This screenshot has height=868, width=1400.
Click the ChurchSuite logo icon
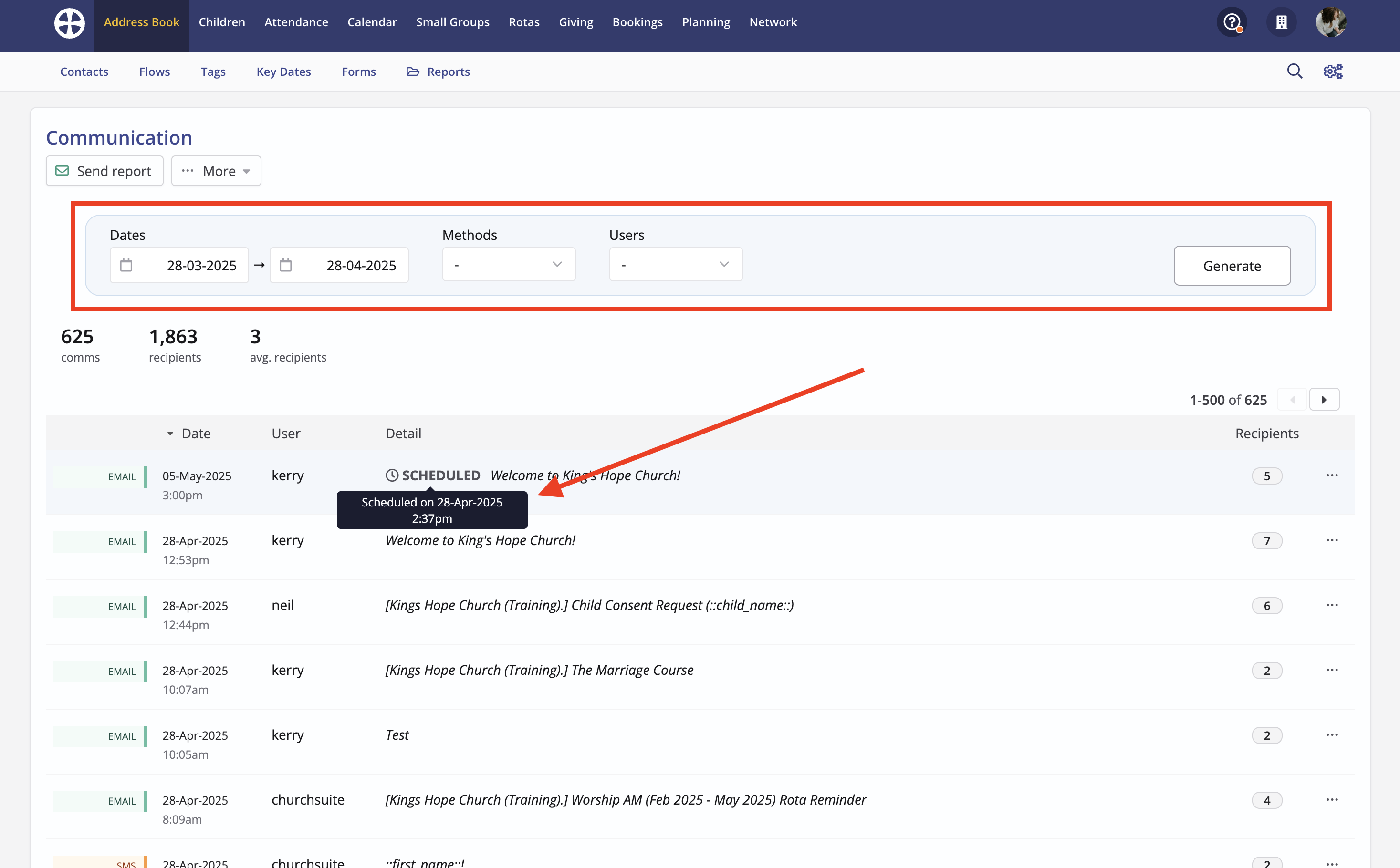point(70,23)
